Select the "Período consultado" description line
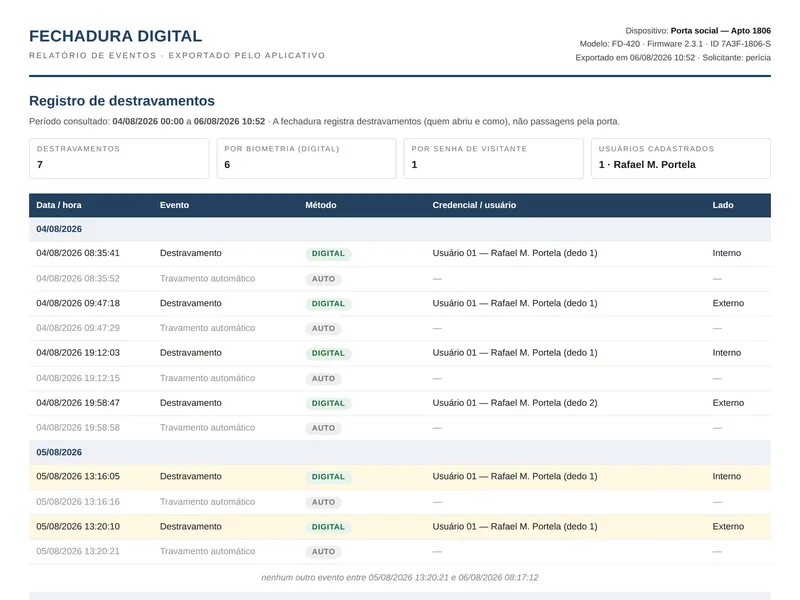 (x=324, y=121)
